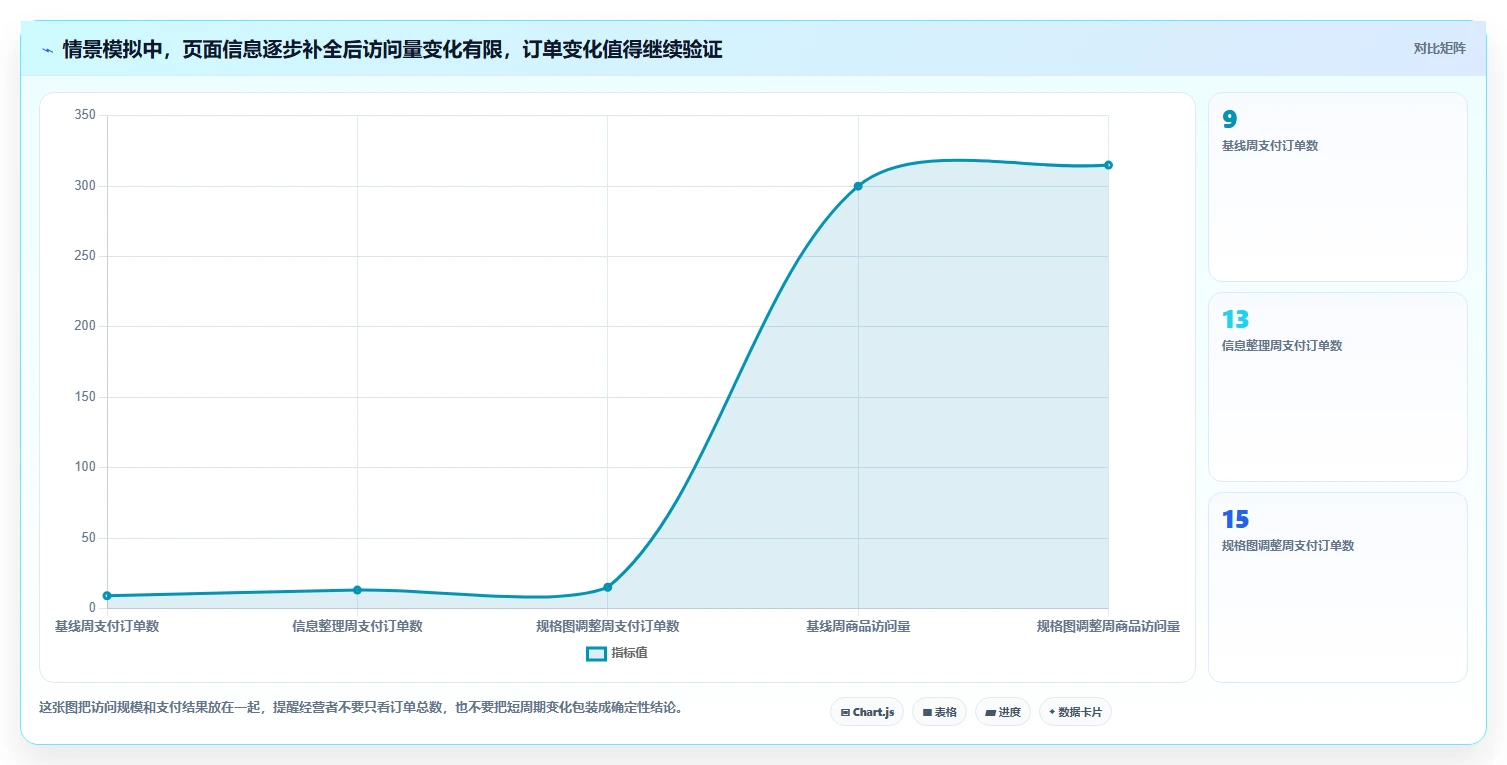Click the card value 9

(x=1229, y=119)
